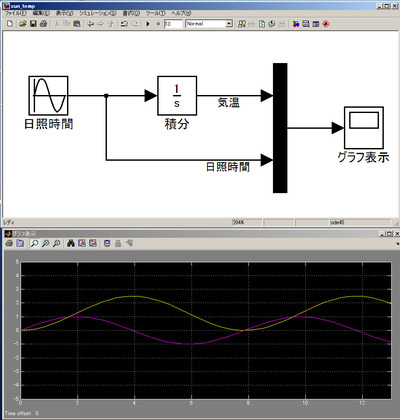
Task: Click the scope Parameters icon beside print
Action: tap(20, 243)
